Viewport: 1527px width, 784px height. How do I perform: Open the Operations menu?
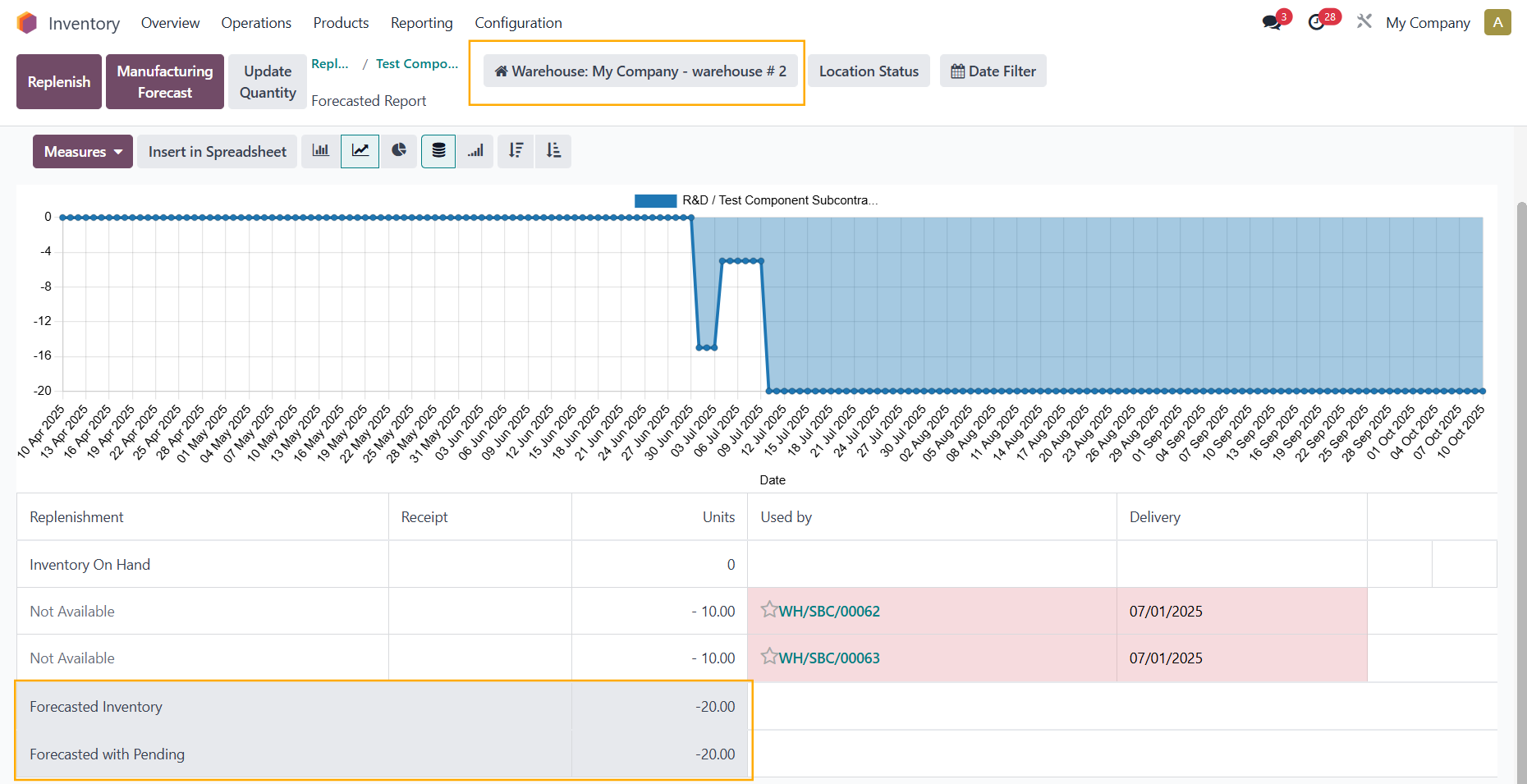tap(256, 23)
